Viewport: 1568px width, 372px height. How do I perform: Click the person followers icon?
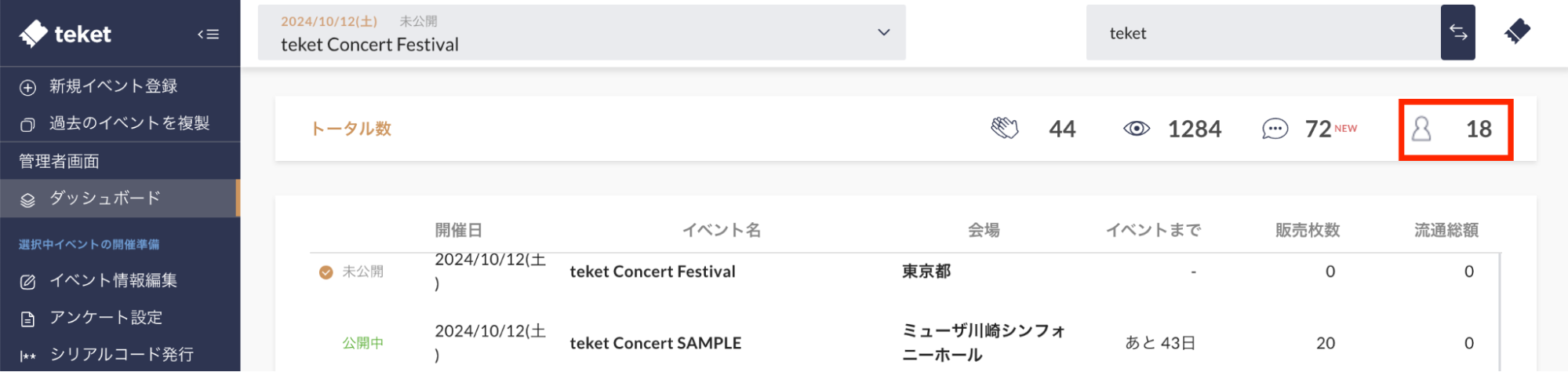pos(1421,129)
